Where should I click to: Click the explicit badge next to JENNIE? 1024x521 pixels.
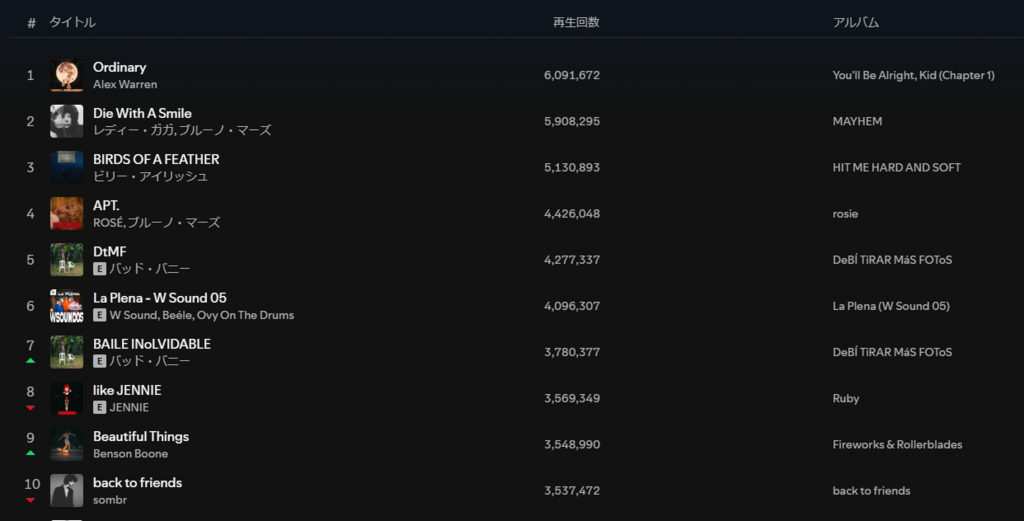point(100,407)
